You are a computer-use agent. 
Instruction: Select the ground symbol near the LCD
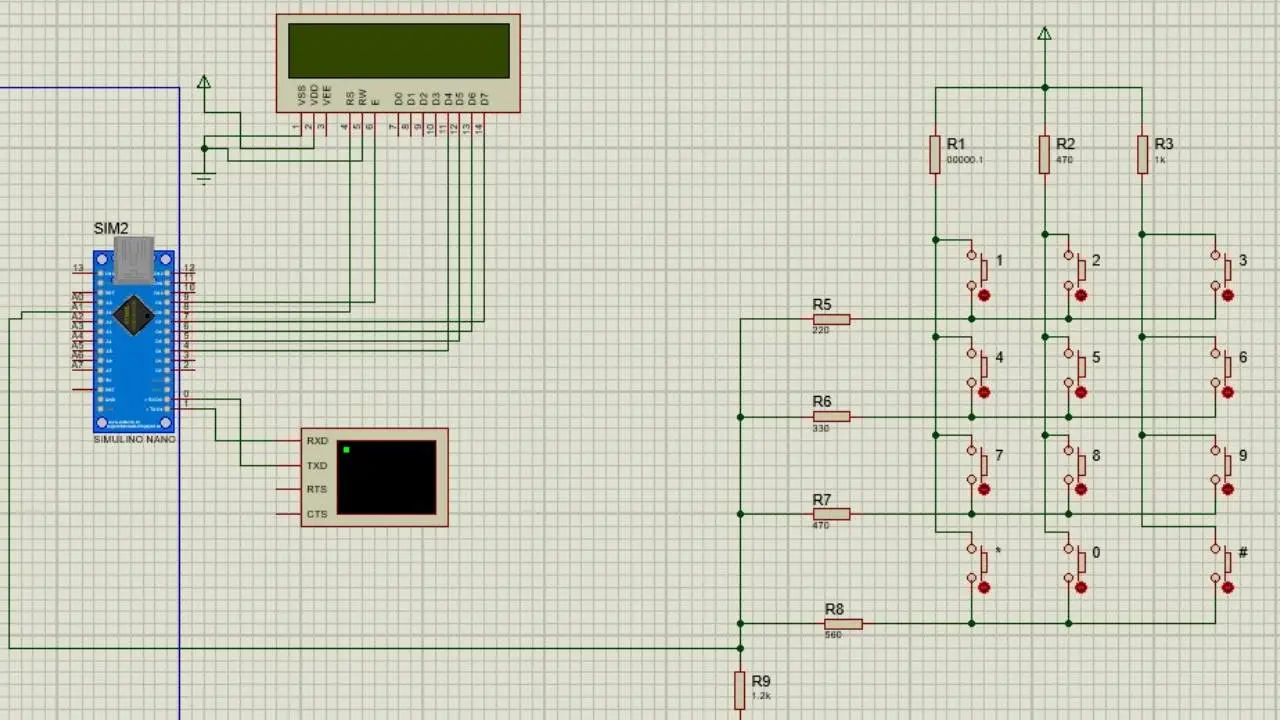(204, 179)
